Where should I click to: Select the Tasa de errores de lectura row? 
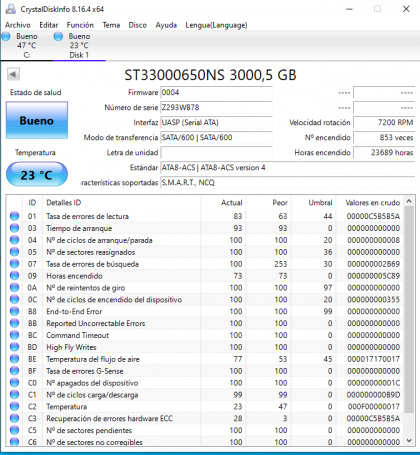205,216
